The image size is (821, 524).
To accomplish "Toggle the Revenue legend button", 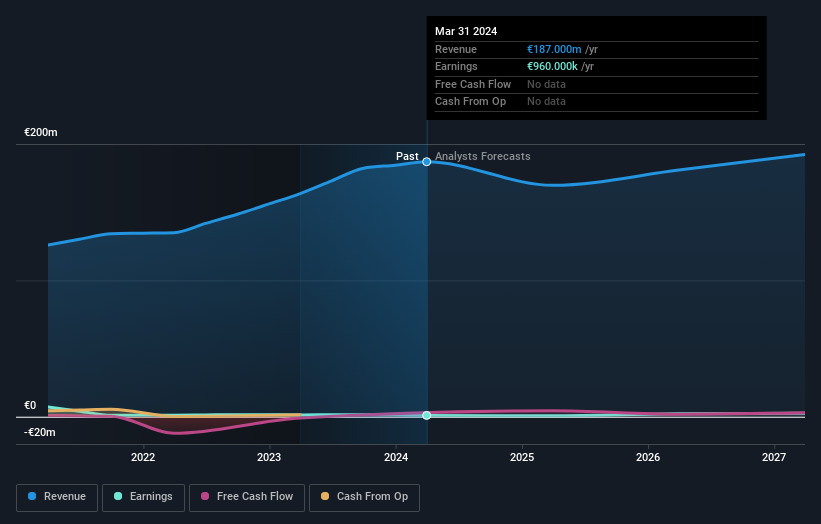I will point(57,497).
